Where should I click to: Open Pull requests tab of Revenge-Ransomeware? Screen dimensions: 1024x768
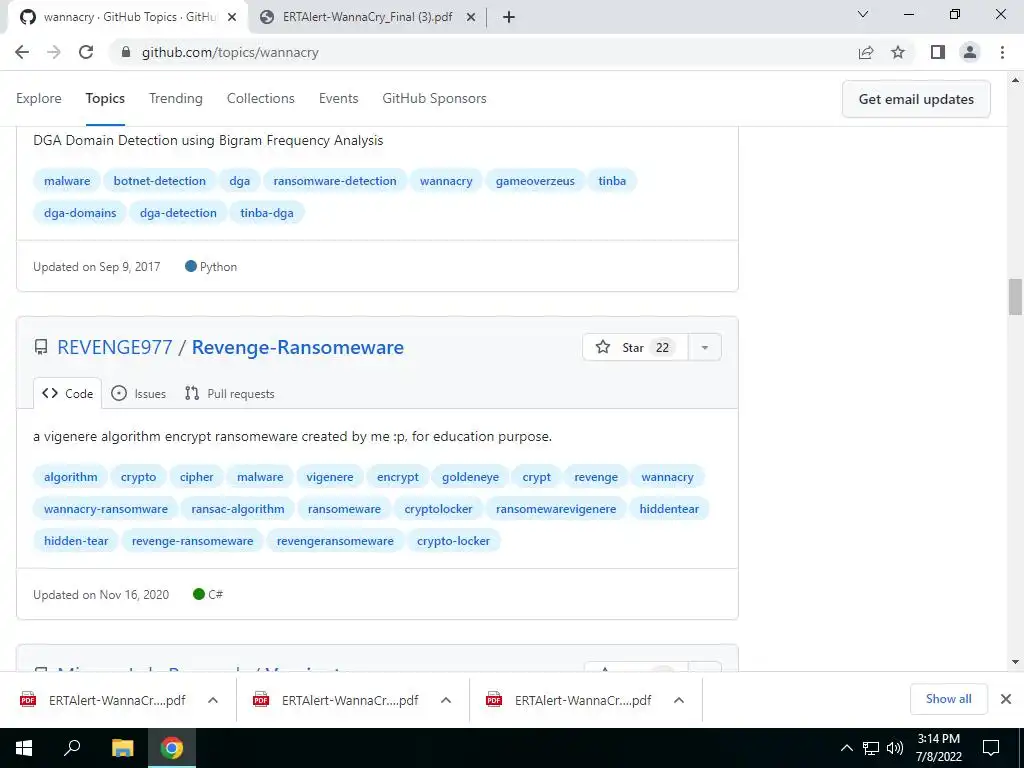click(230, 394)
